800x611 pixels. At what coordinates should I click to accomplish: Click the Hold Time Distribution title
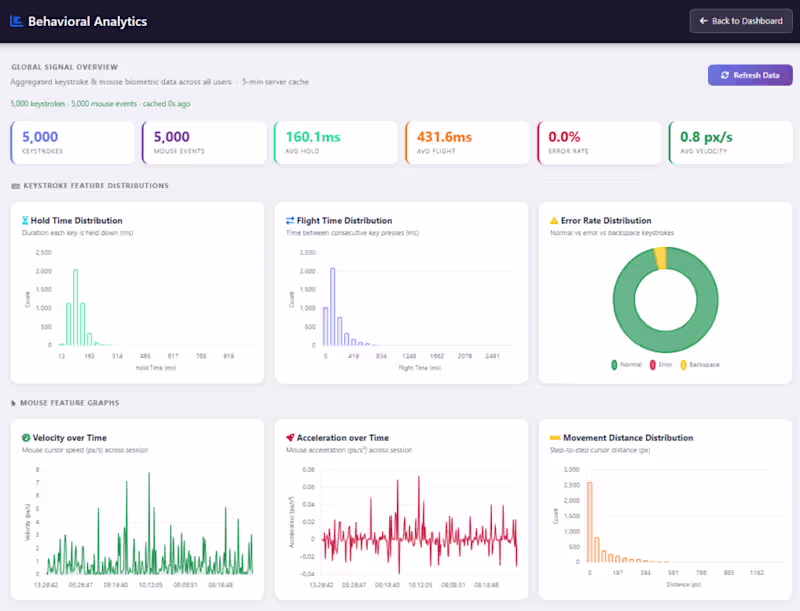[77, 220]
